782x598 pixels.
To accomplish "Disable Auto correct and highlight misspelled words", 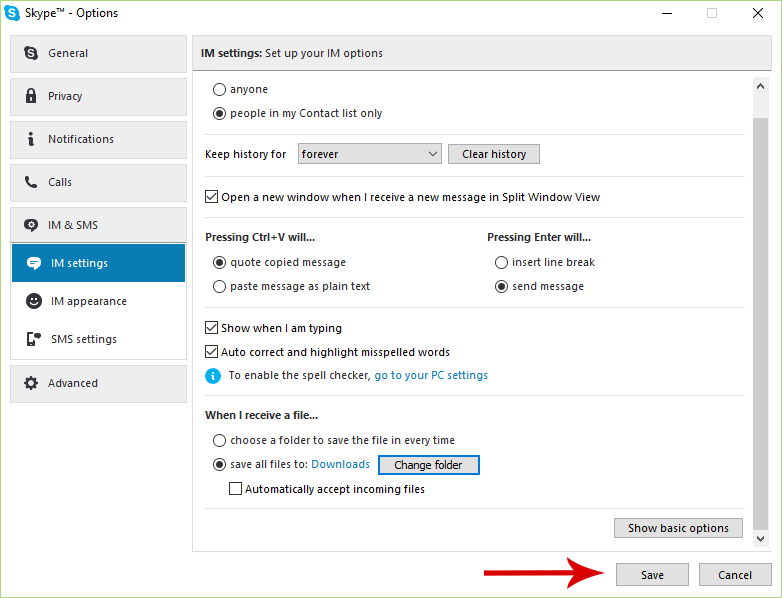I will coord(212,352).
